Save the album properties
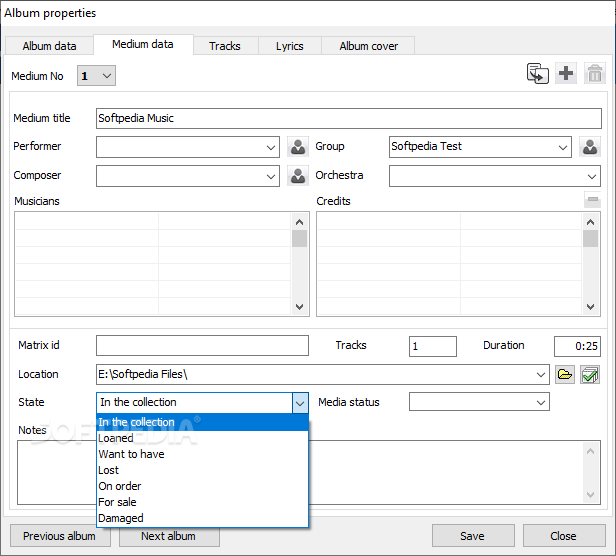Image resolution: width=616 pixels, height=556 pixels. 473,536
